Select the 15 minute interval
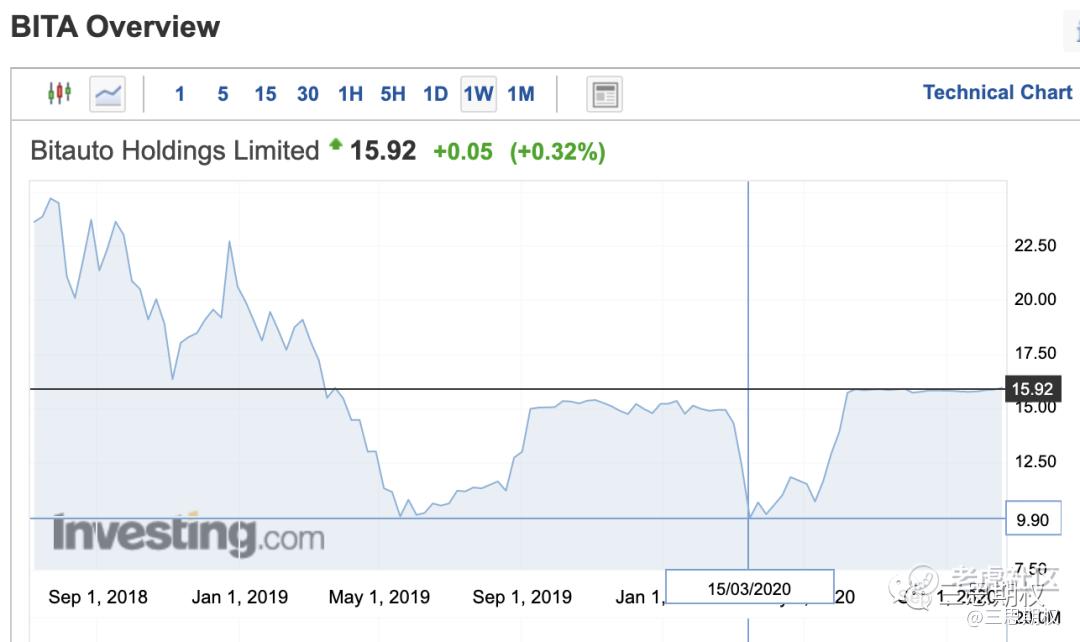Screen dimensions: 1080x642 pos(265,94)
